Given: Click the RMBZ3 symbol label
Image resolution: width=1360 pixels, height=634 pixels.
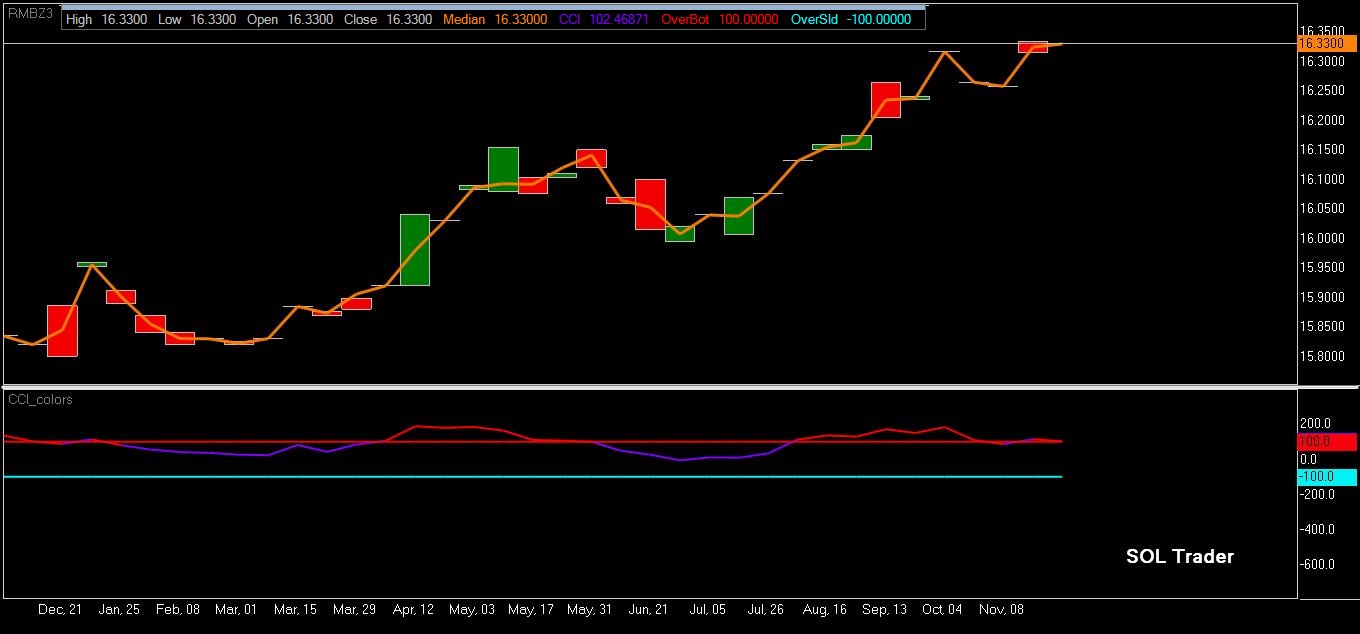Looking at the screenshot, I should (x=28, y=14).
